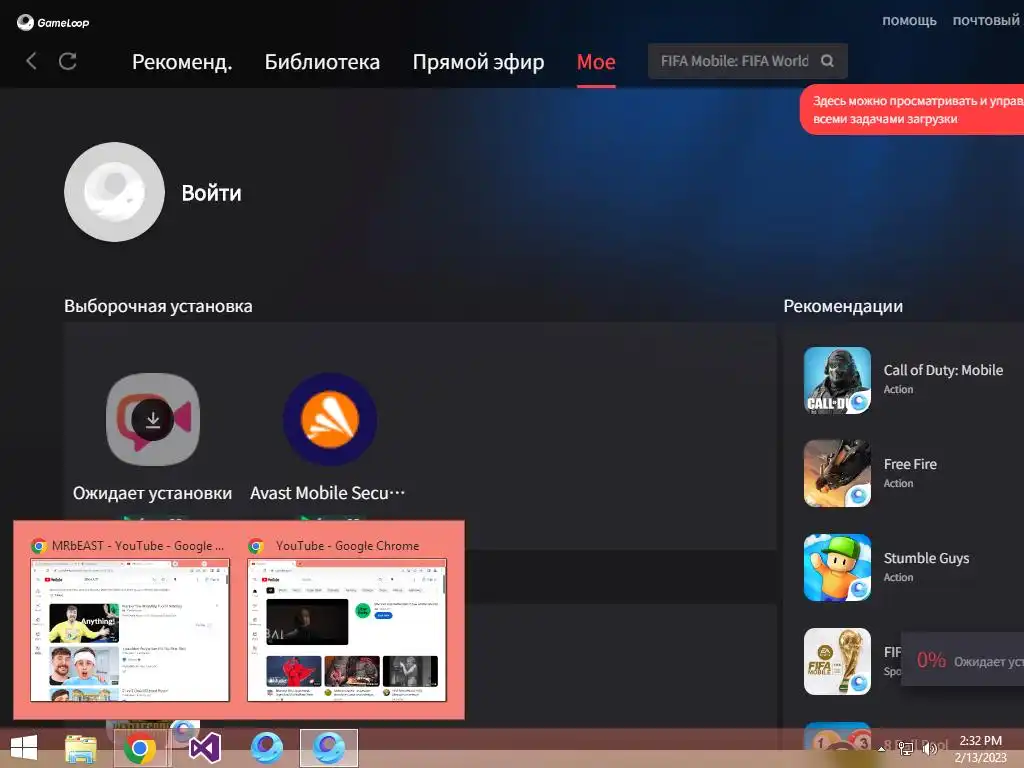Click the Войти login button
The image size is (1024, 768).
click(x=212, y=193)
